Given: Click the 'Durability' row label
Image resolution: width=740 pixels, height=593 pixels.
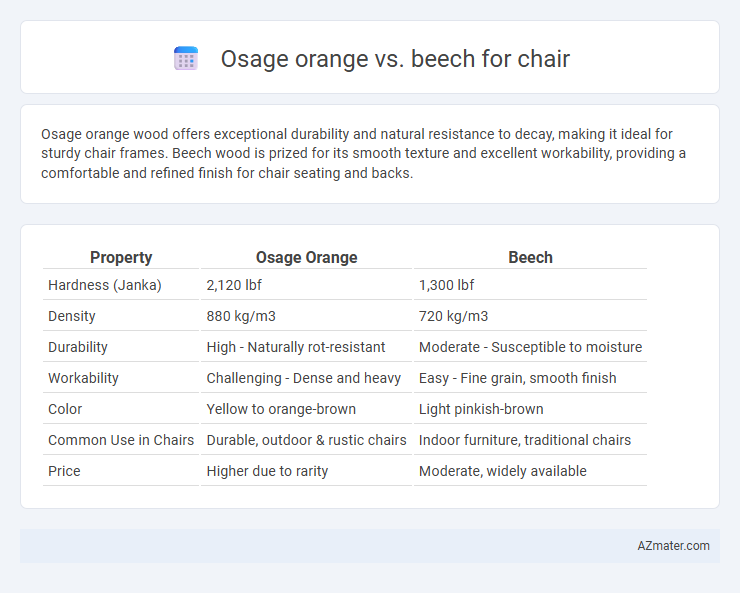Looking at the screenshot, I should (x=78, y=347).
